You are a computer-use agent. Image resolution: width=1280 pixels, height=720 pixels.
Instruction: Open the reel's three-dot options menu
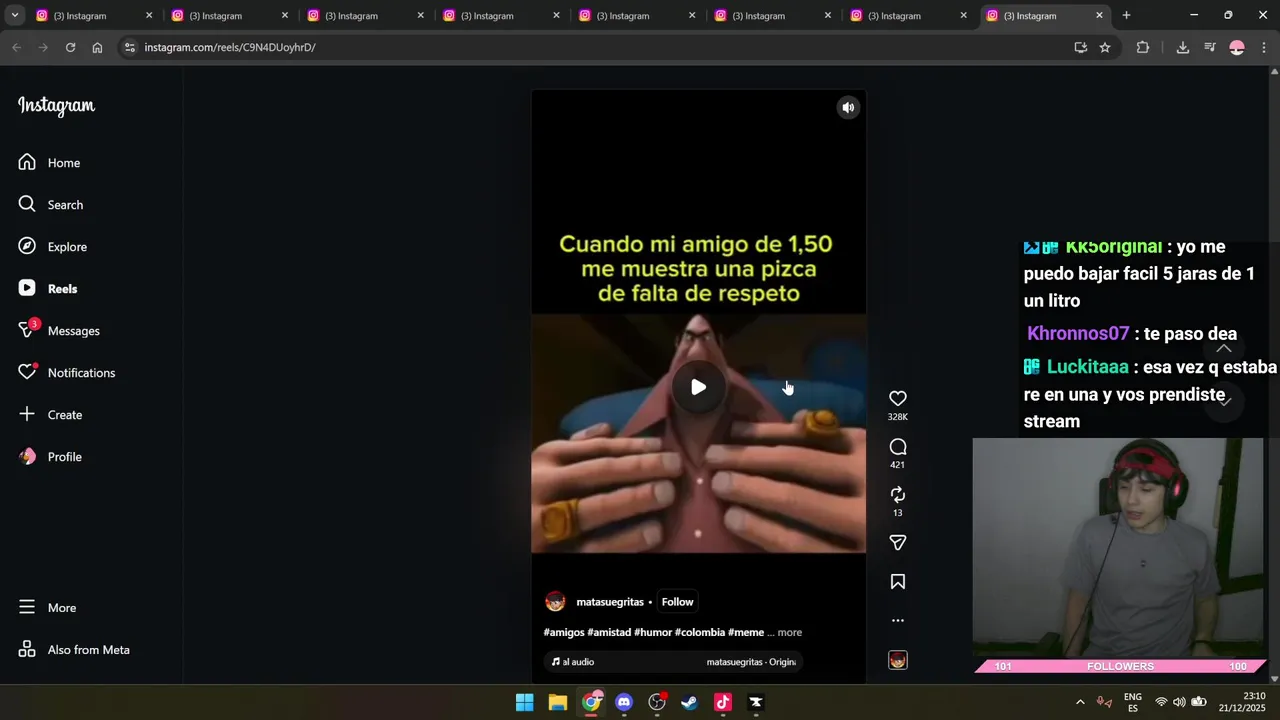coord(898,621)
